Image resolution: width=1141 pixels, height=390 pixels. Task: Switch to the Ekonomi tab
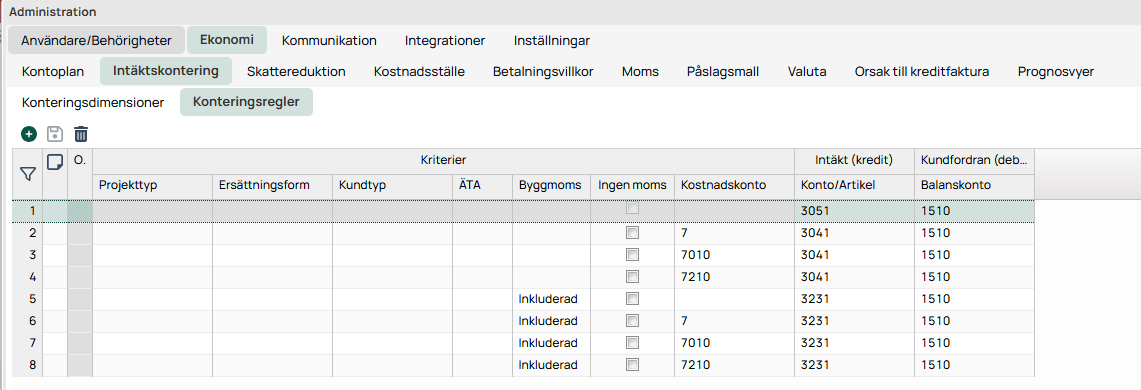[227, 40]
